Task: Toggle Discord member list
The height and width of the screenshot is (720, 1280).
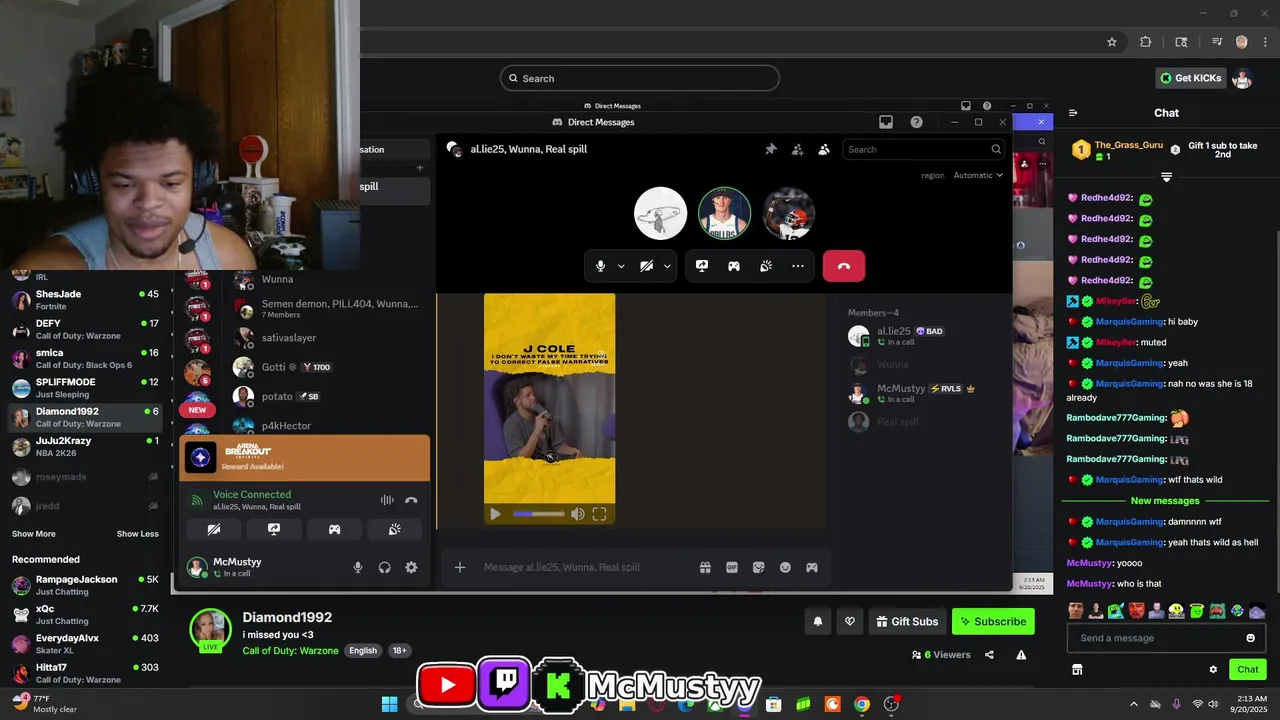Action: pos(823,149)
